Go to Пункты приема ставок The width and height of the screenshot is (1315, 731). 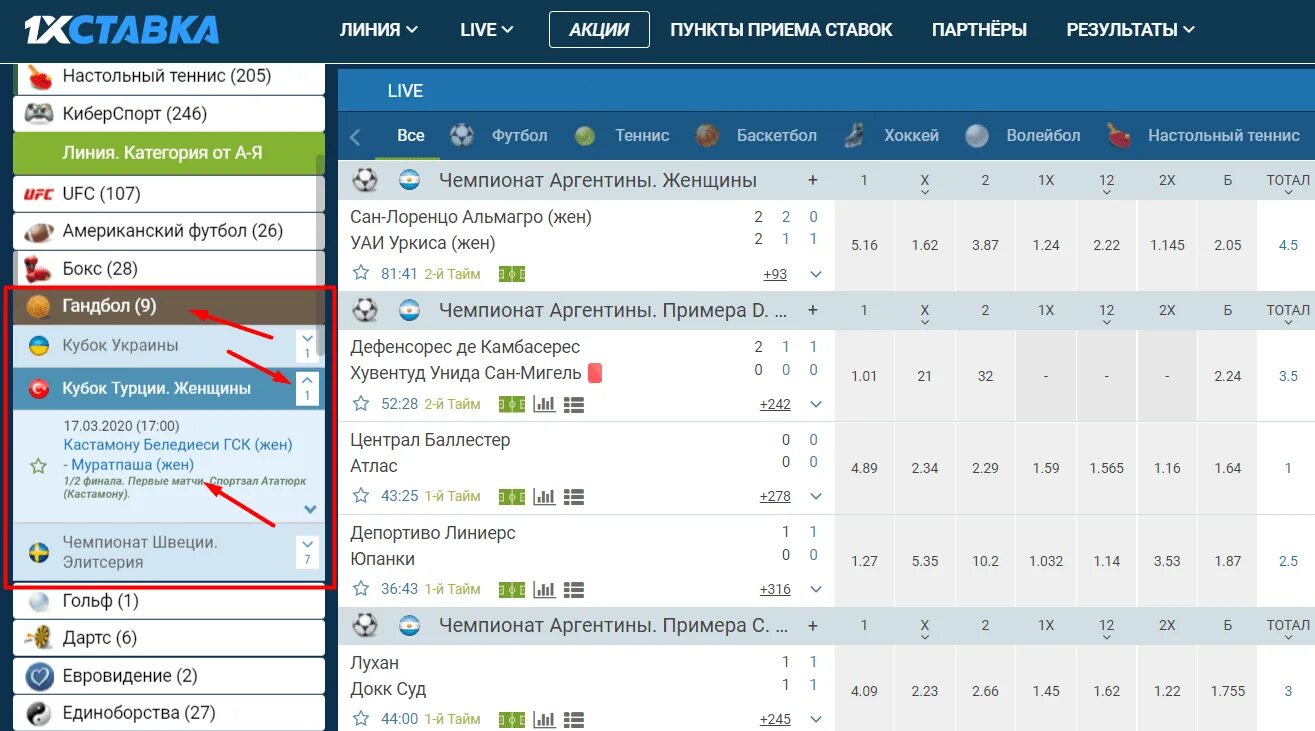pos(781,30)
